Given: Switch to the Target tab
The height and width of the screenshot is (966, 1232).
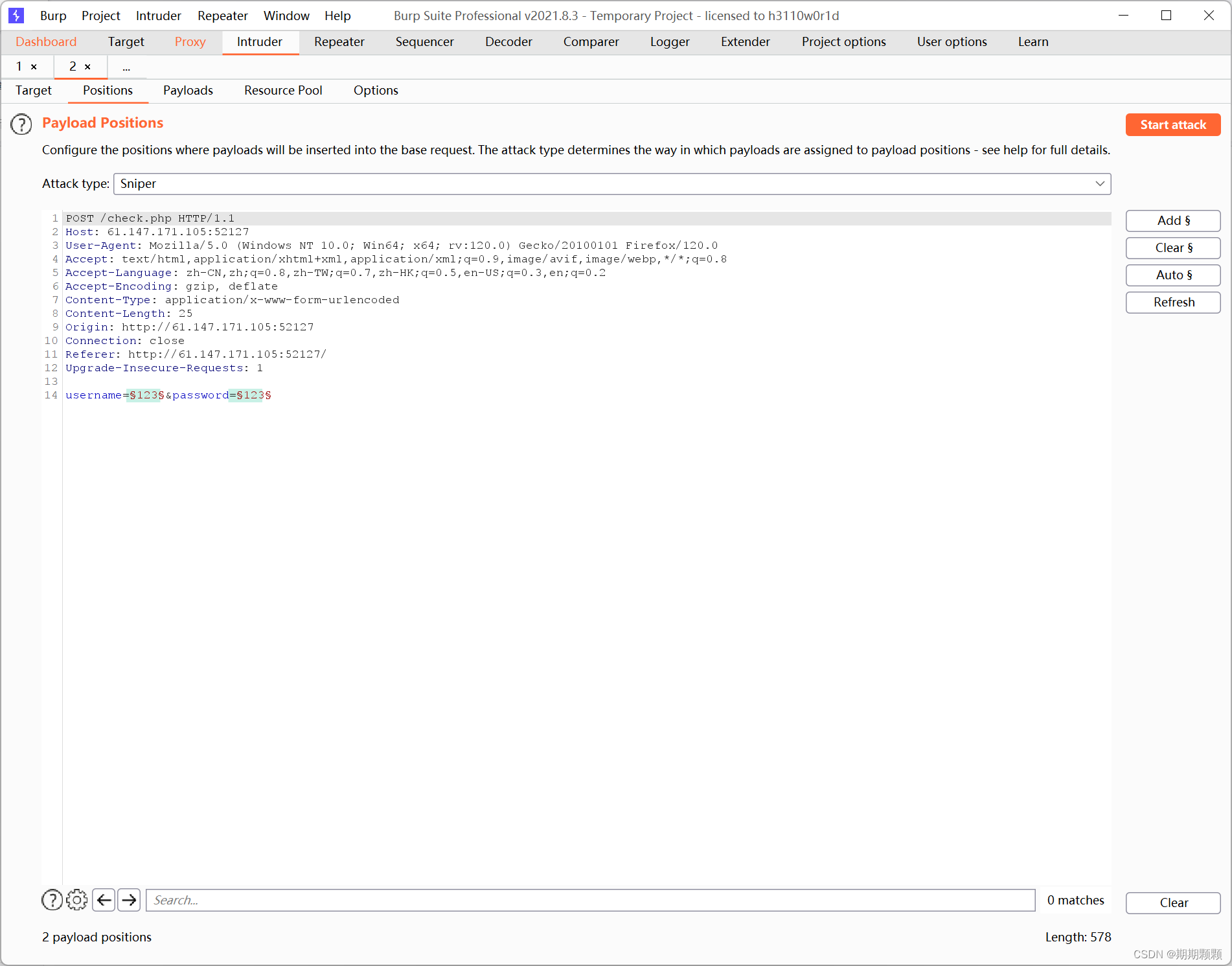Looking at the screenshot, I should point(33,91).
